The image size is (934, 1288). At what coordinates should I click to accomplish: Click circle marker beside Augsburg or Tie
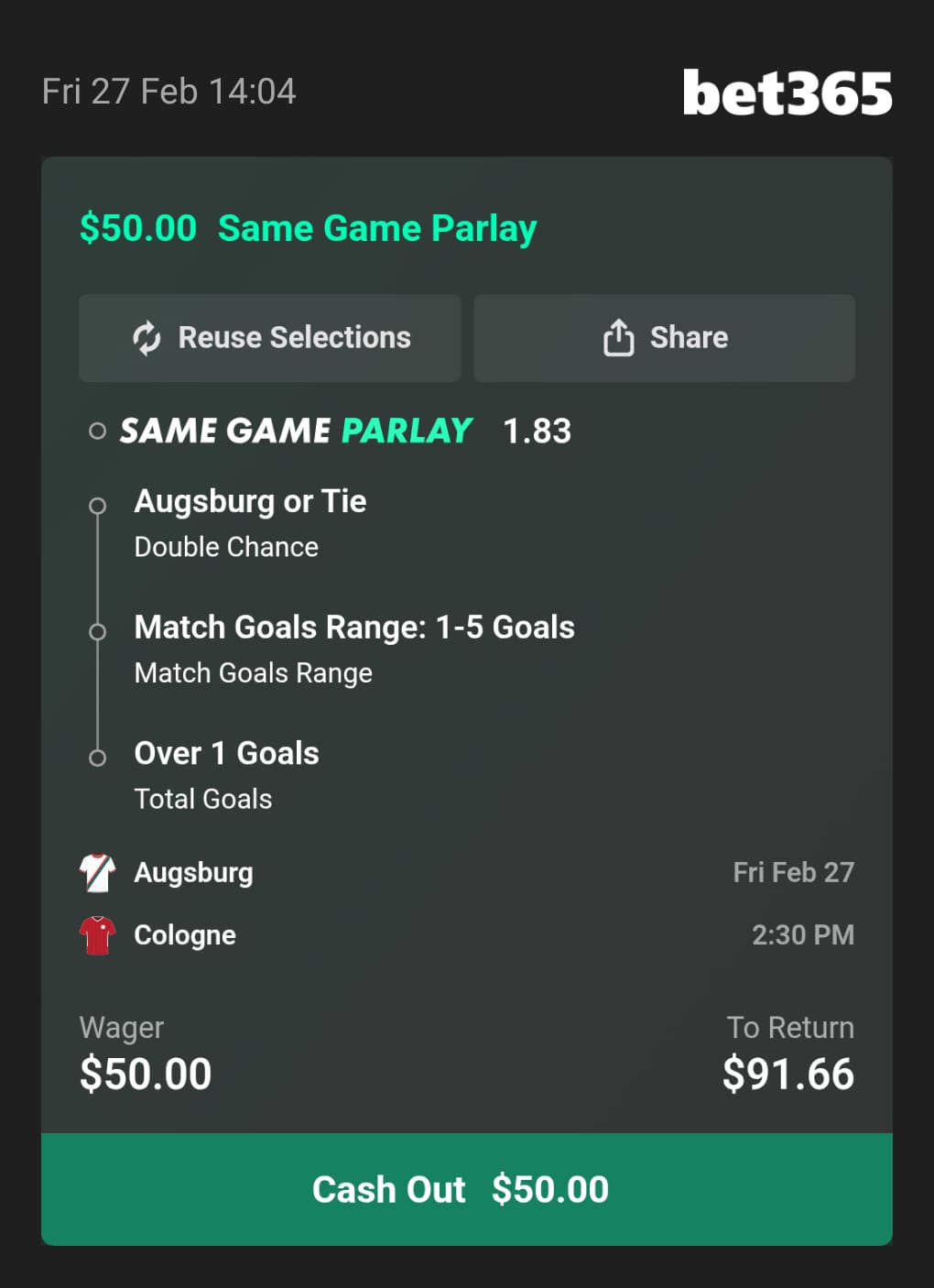coord(97,506)
